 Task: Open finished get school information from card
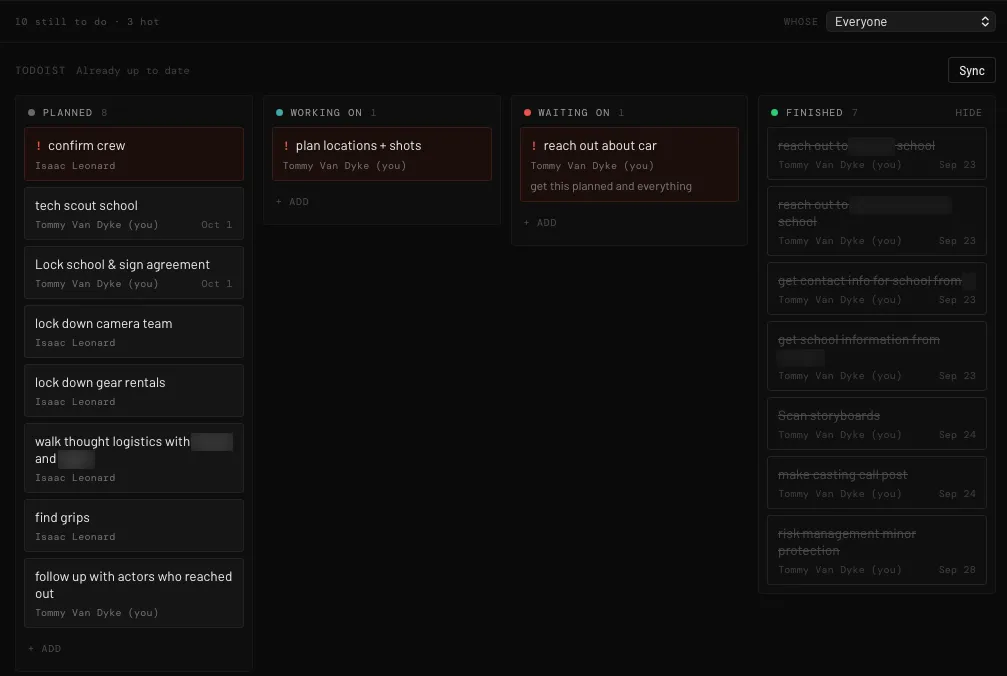point(877,356)
